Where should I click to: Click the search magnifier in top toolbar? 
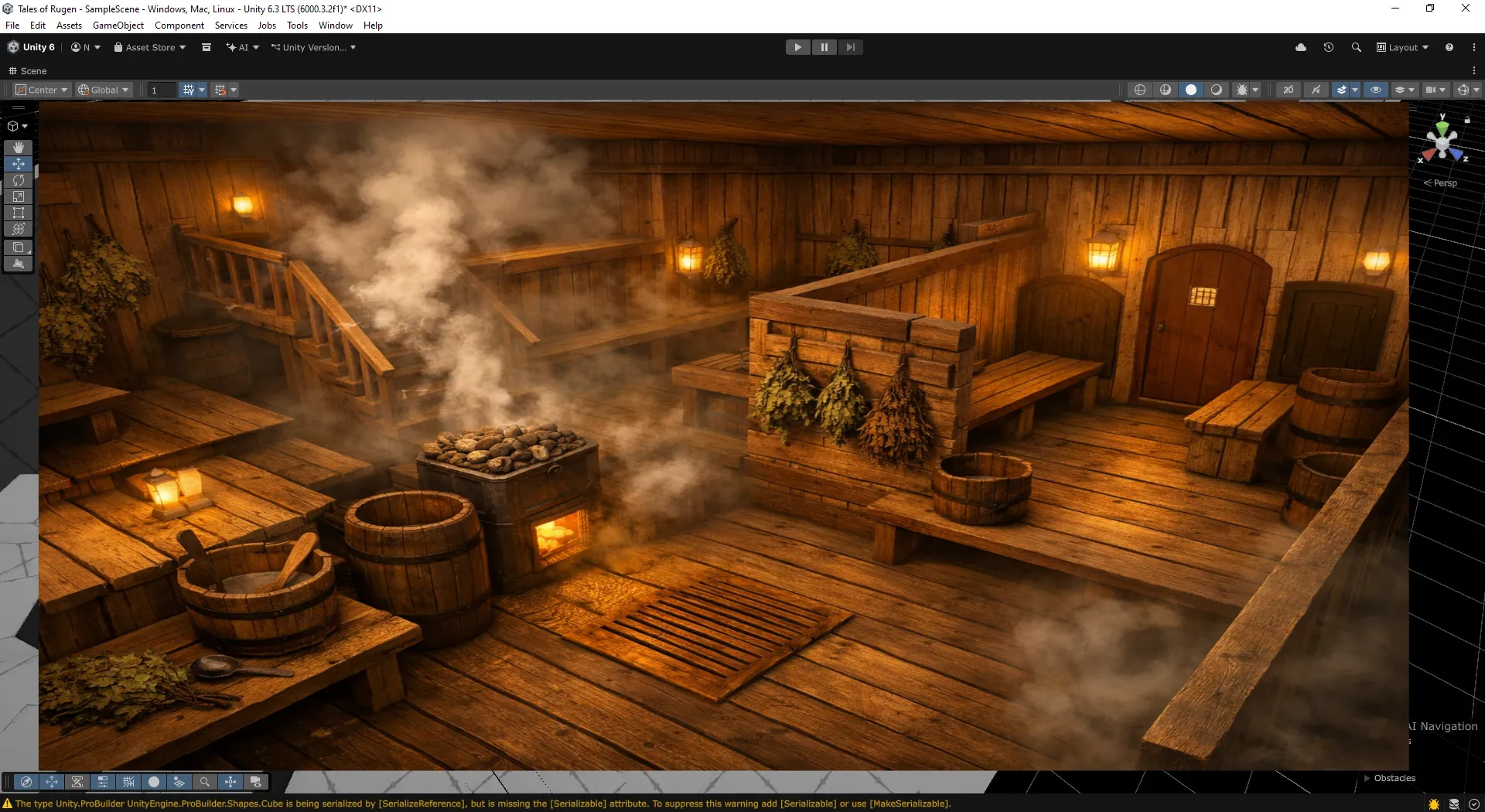[x=1356, y=47]
